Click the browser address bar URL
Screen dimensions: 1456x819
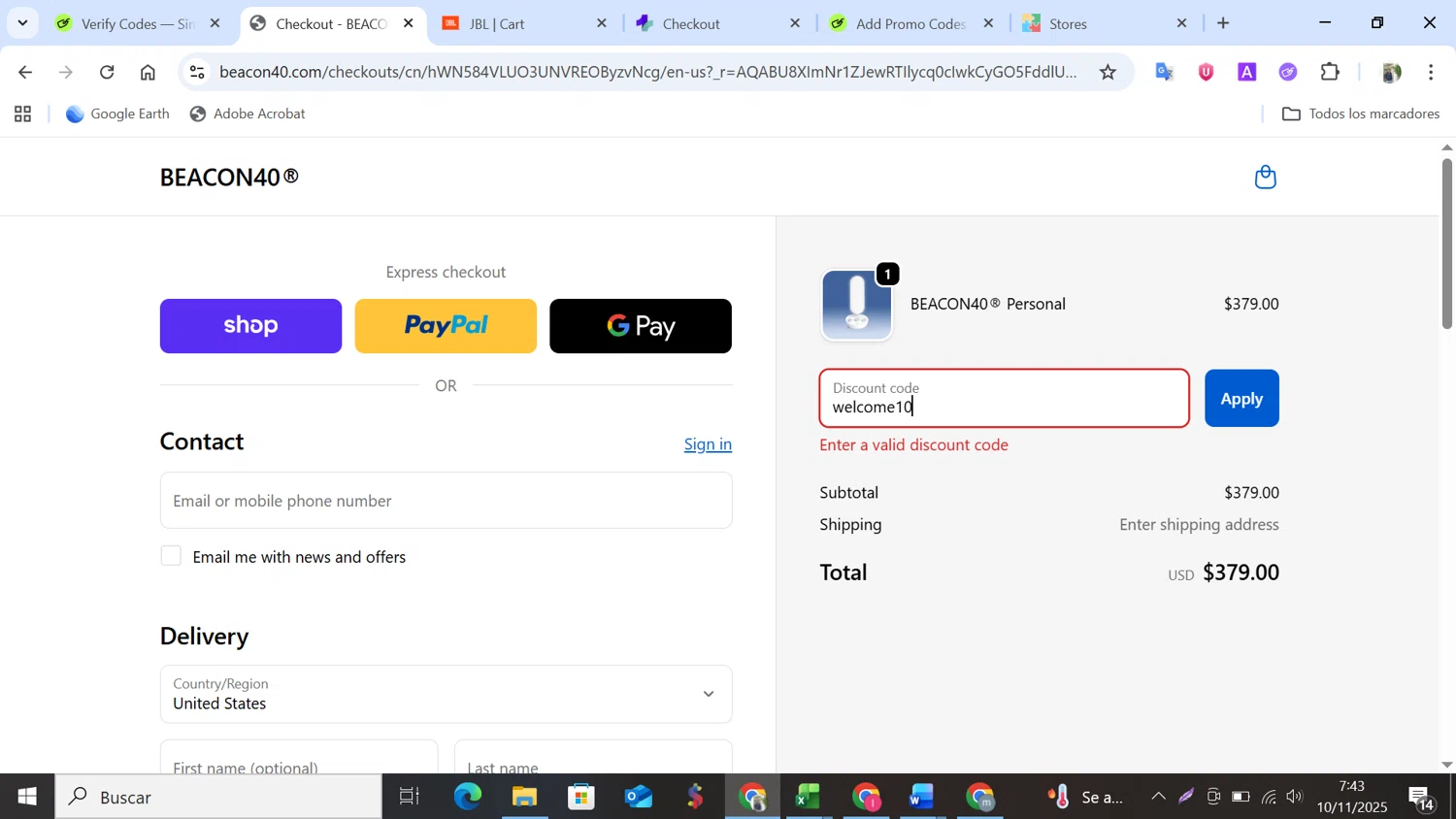[x=647, y=72]
